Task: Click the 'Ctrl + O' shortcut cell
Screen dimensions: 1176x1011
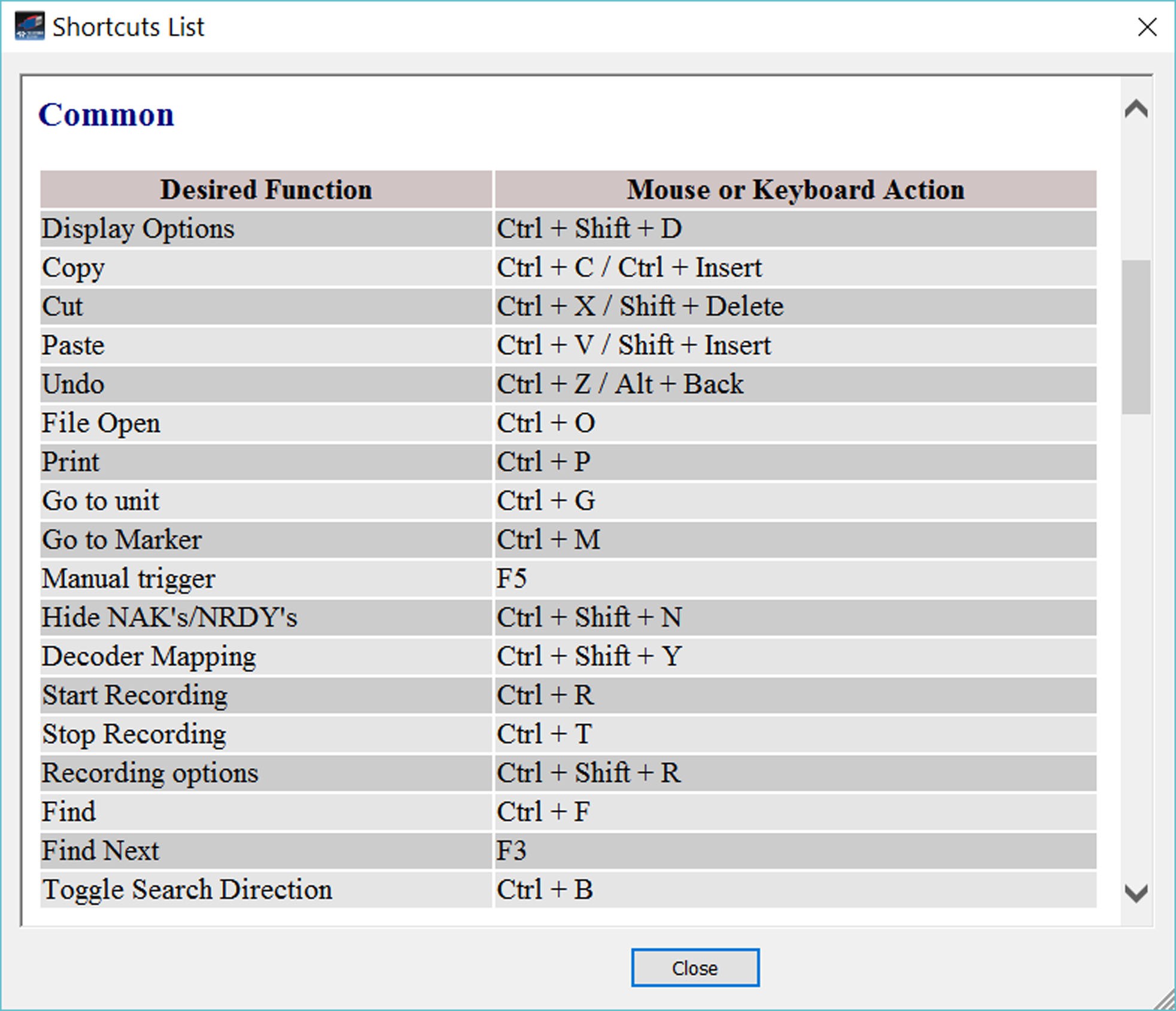Action: [795, 423]
